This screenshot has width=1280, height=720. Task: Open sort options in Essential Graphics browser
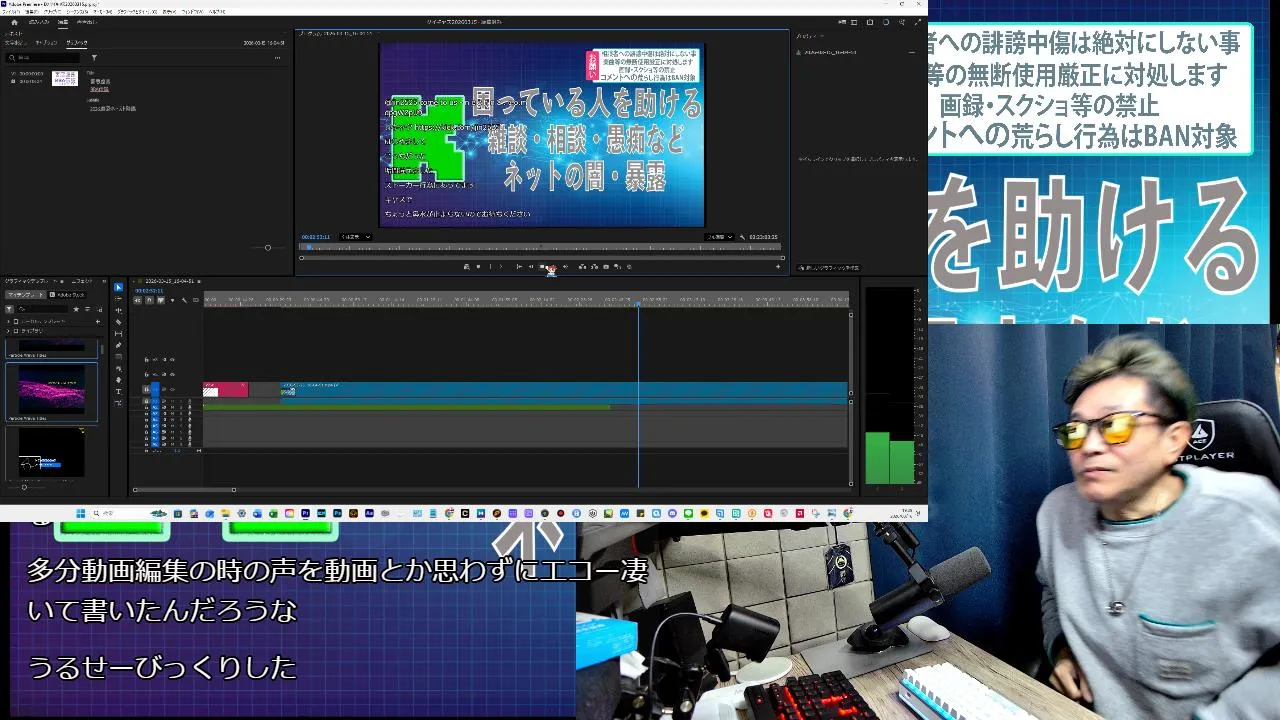coord(88,309)
